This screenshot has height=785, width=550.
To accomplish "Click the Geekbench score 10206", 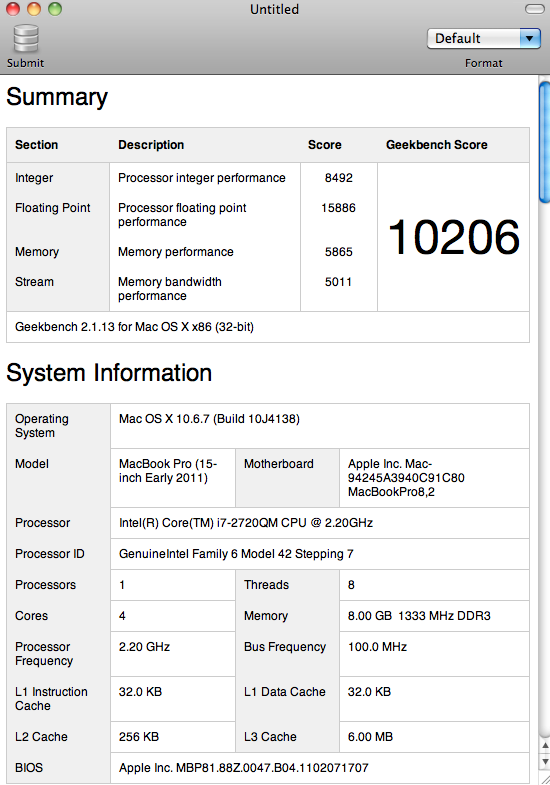I will (x=453, y=237).
